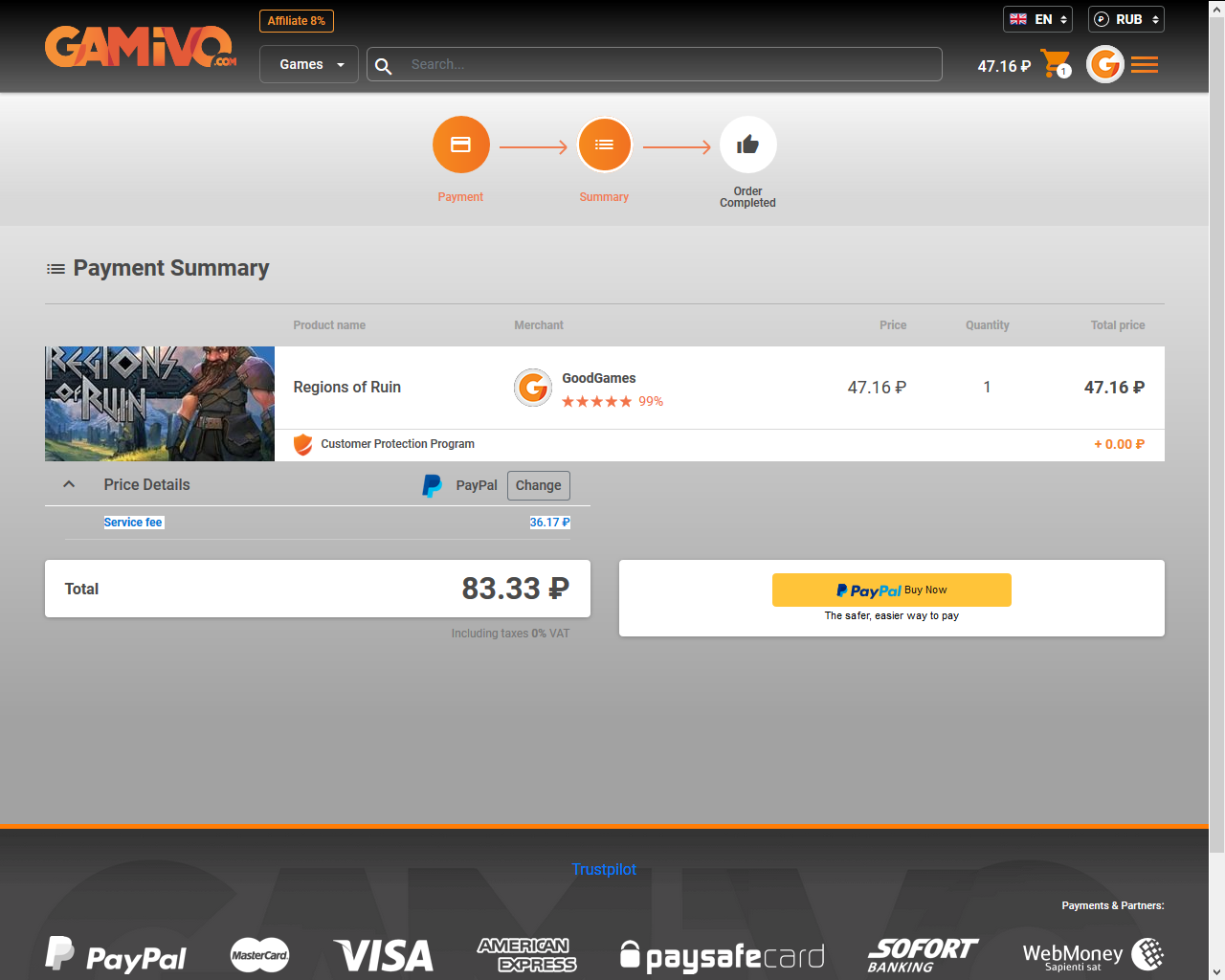Click the Order Completed step label
The width and height of the screenshot is (1225, 980).
(748, 197)
